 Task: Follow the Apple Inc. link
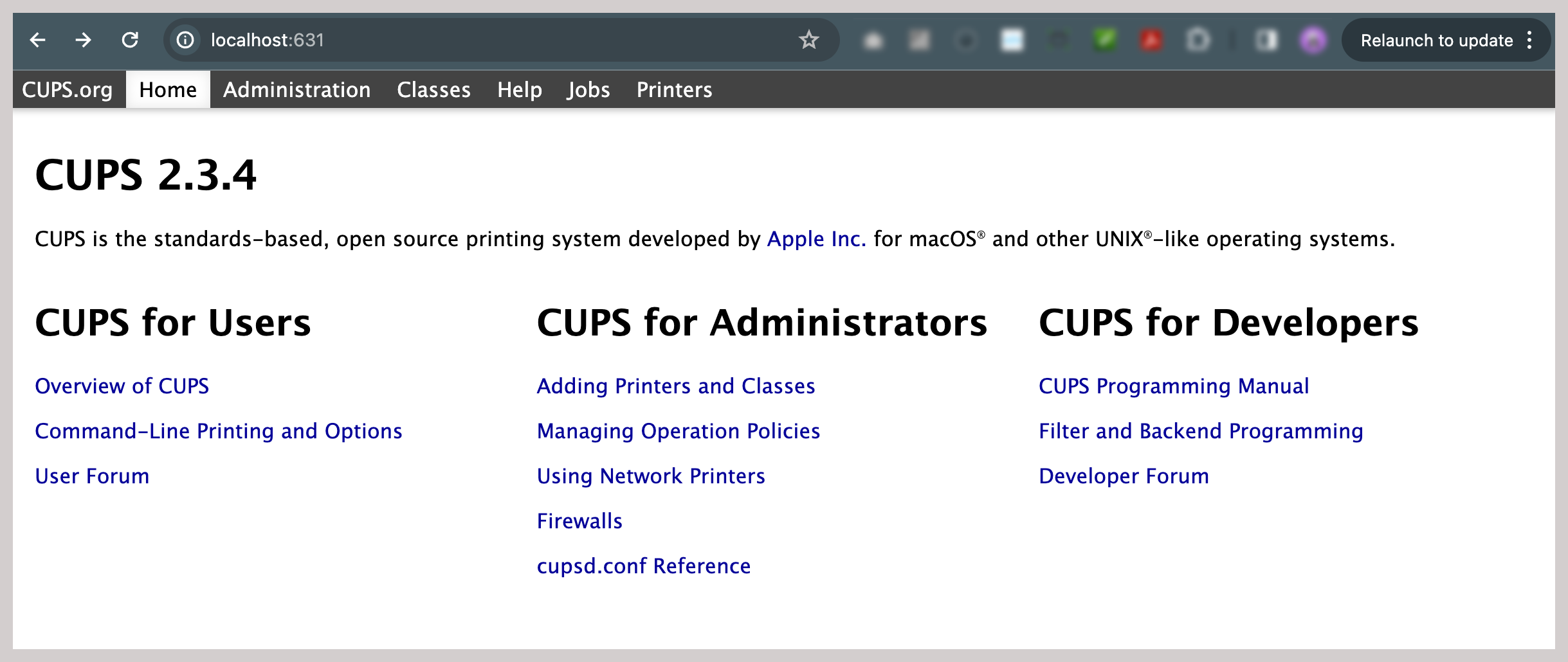coord(816,239)
